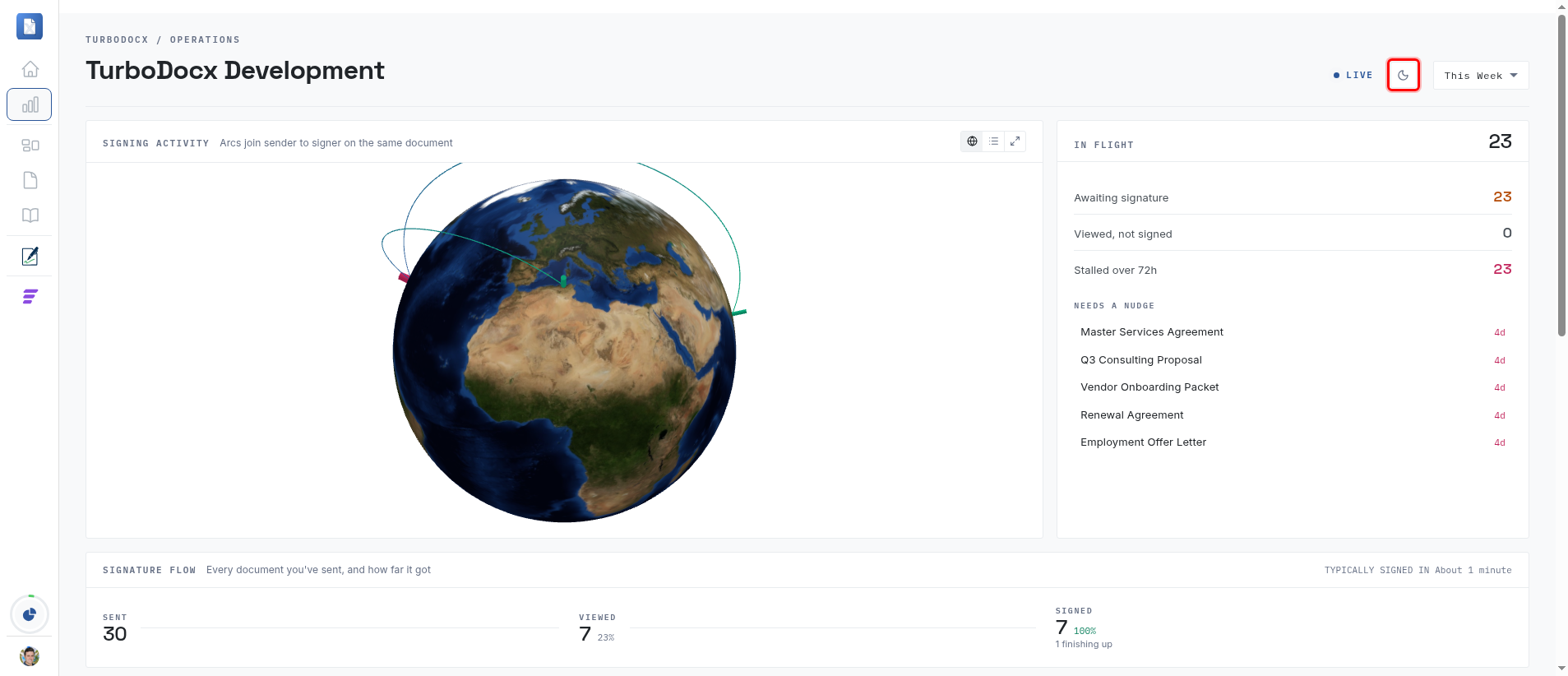Open the user profile avatar
The image size is (1568, 676).
click(x=30, y=656)
